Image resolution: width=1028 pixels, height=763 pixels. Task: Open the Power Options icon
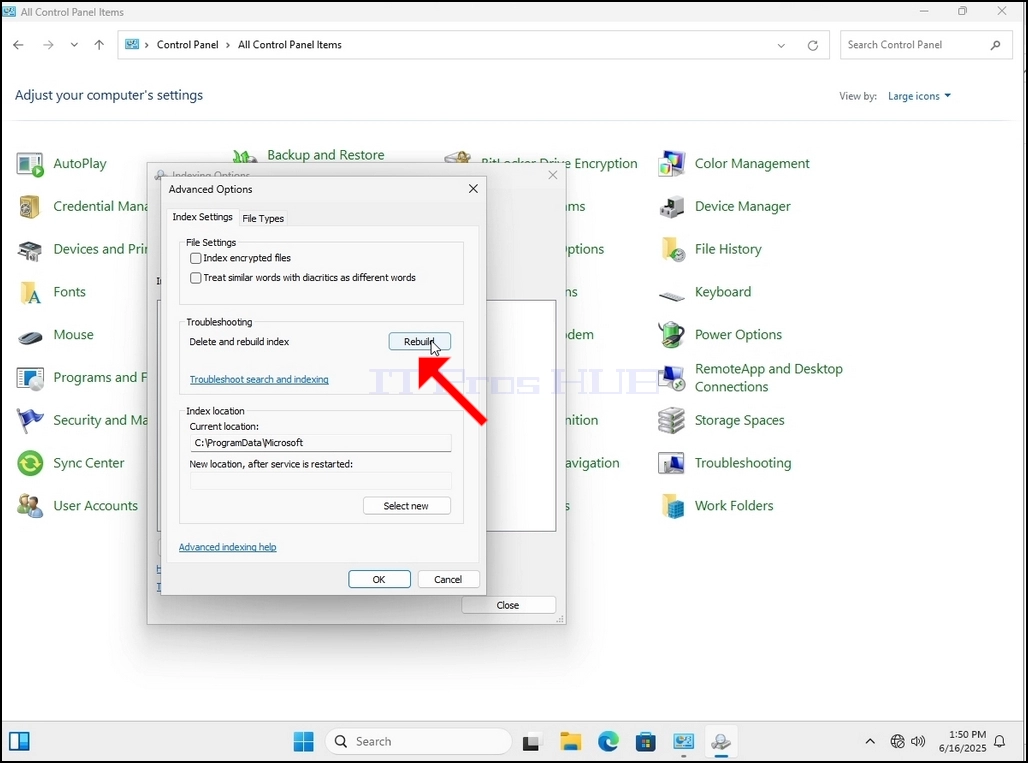[x=671, y=335]
